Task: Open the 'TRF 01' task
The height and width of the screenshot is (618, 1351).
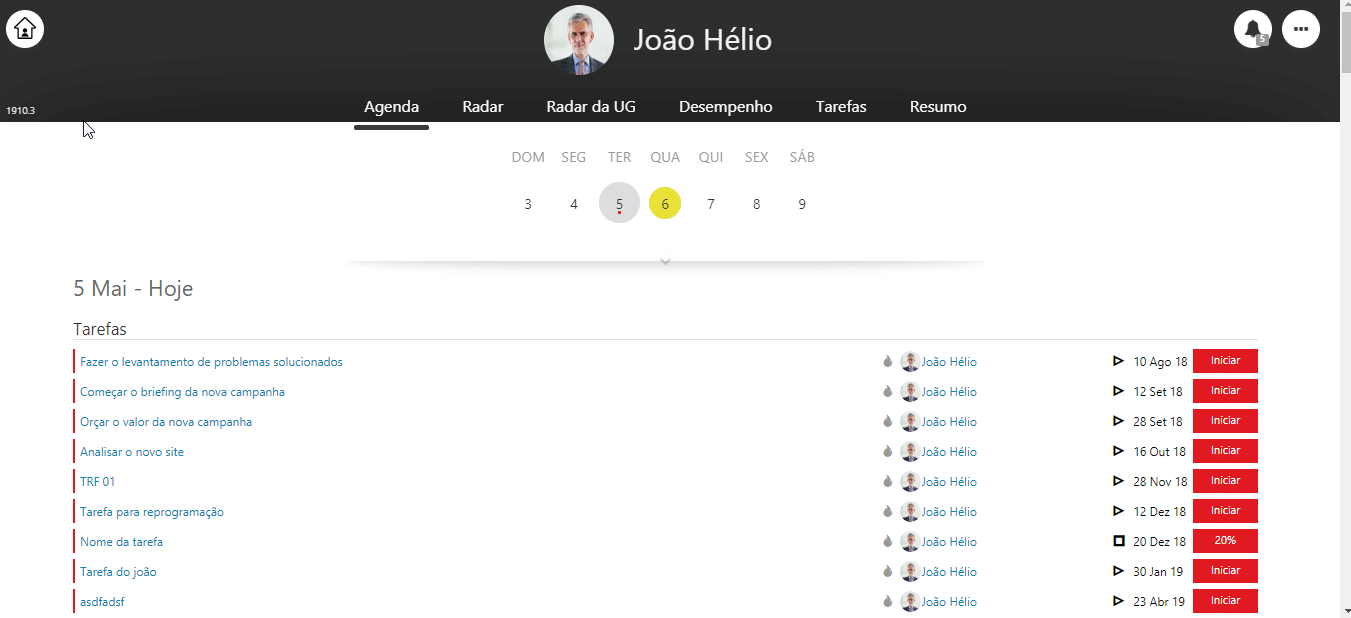Action: (98, 482)
